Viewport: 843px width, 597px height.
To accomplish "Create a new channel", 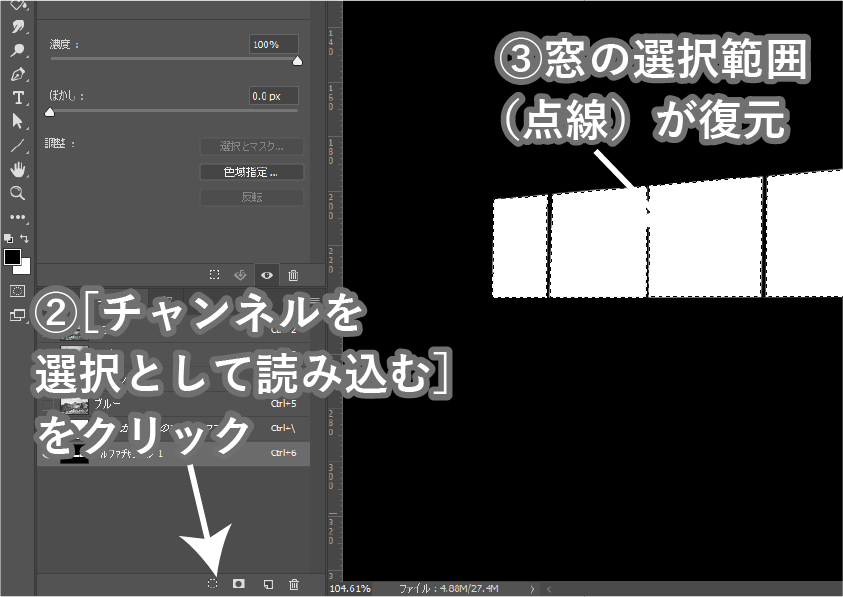I will tap(268, 584).
